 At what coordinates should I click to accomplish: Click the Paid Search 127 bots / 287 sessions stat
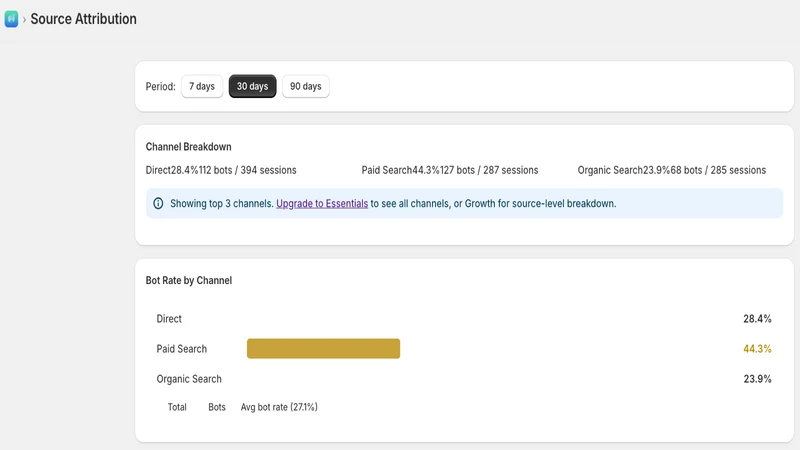coord(450,170)
